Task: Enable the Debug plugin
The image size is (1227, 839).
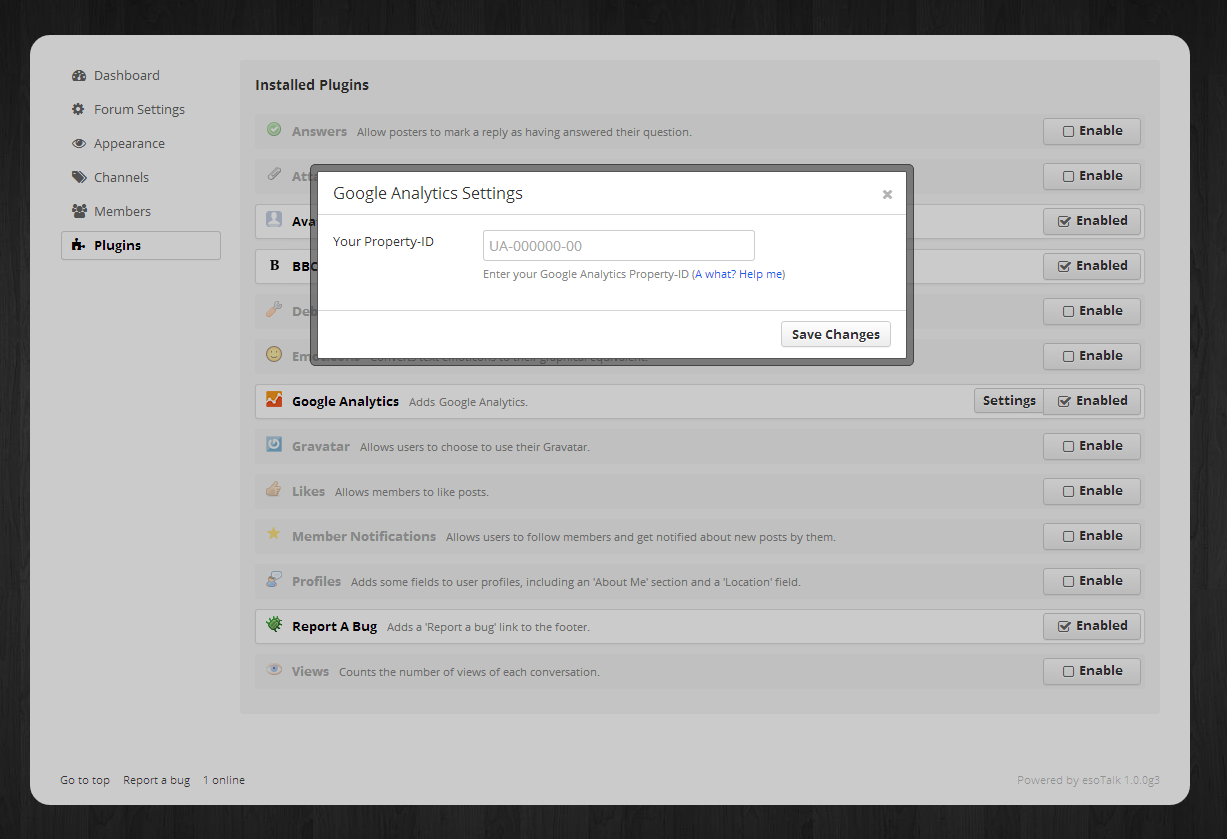Action: coord(1092,311)
